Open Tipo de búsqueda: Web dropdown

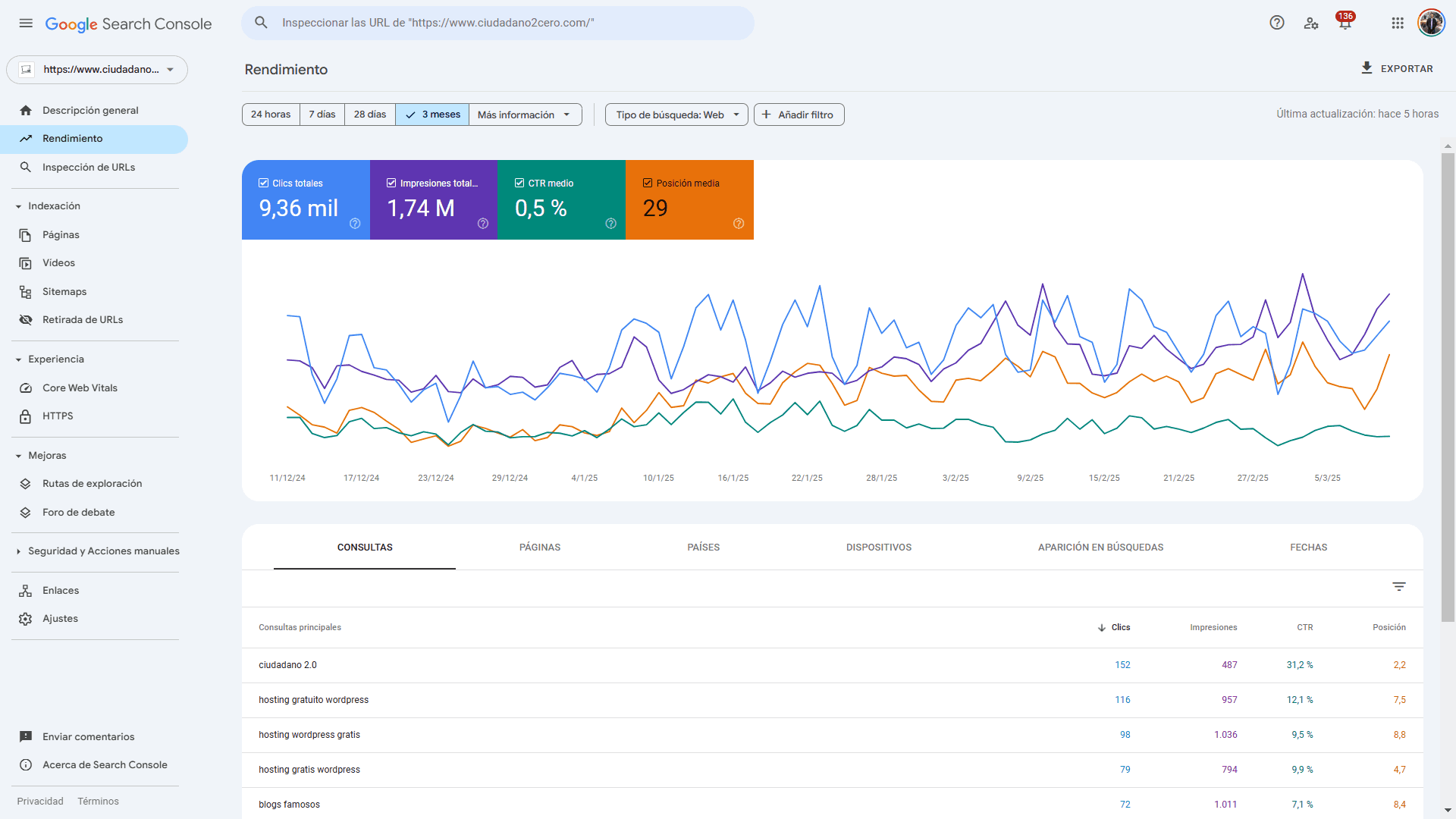[676, 115]
